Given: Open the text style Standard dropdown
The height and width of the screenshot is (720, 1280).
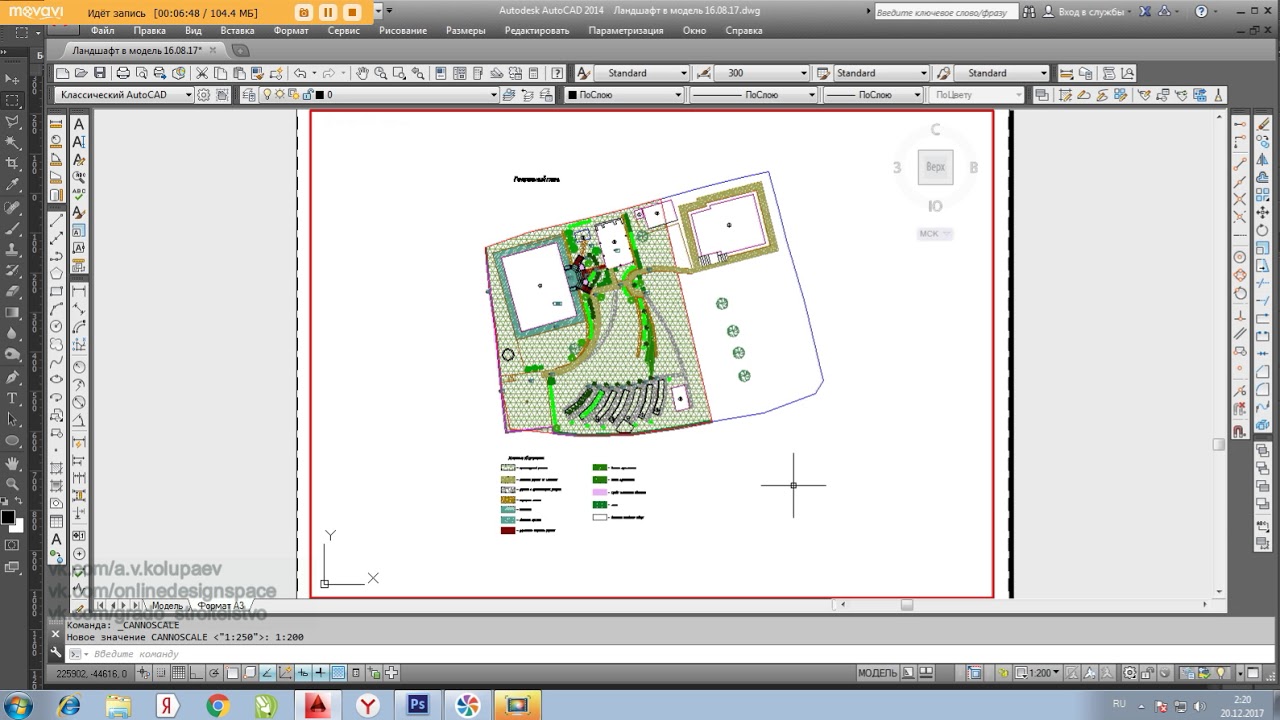Looking at the screenshot, I should click(683, 73).
